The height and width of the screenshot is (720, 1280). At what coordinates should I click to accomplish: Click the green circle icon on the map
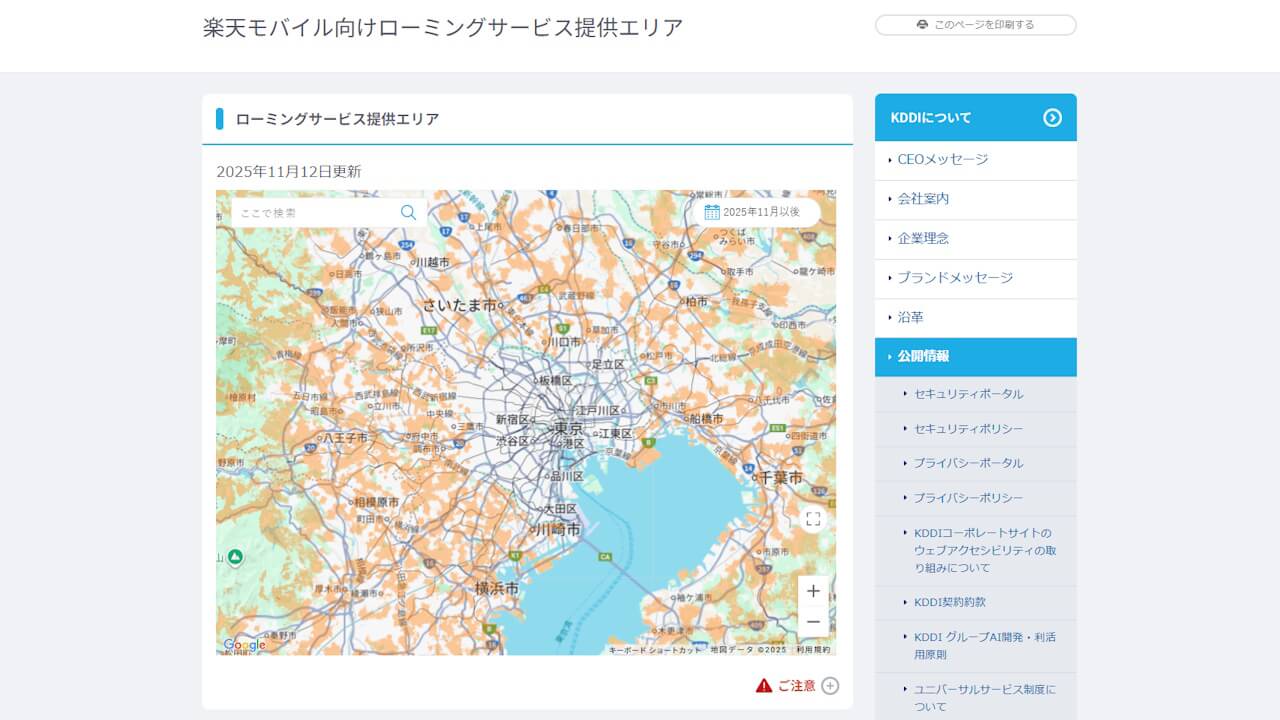point(233,558)
